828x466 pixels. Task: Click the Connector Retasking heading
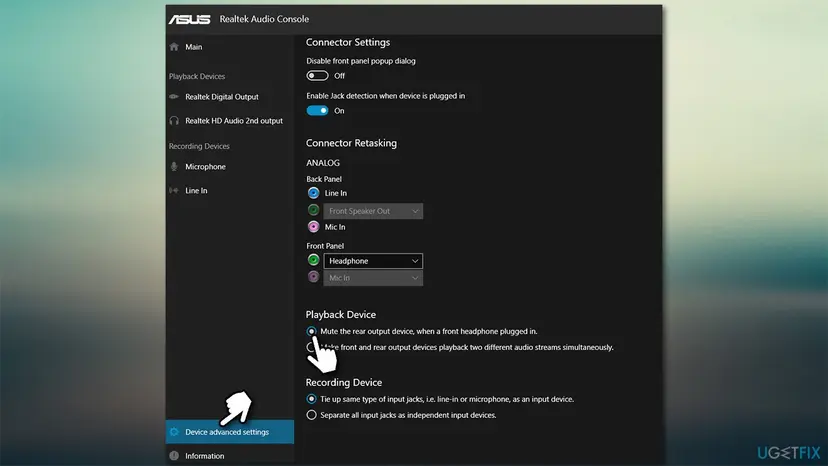(x=351, y=143)
